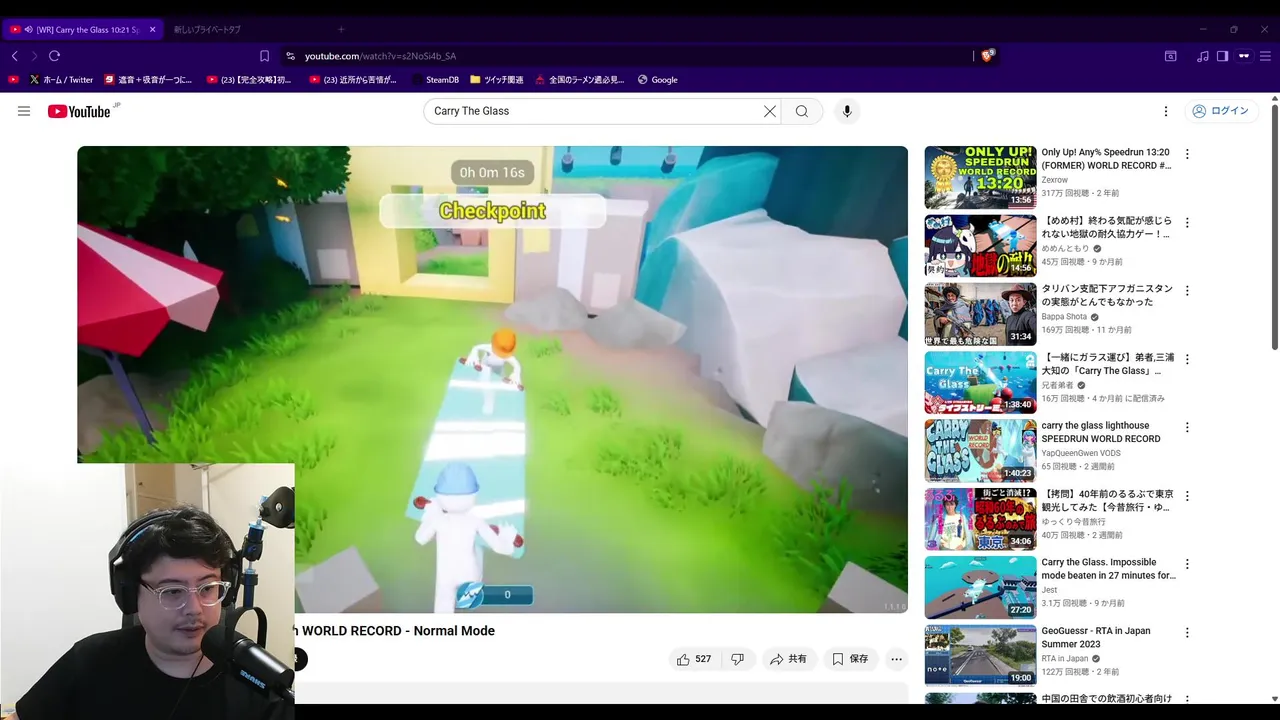
Task: Open more actions menu below the video
Action: click(x=897, y=659)
